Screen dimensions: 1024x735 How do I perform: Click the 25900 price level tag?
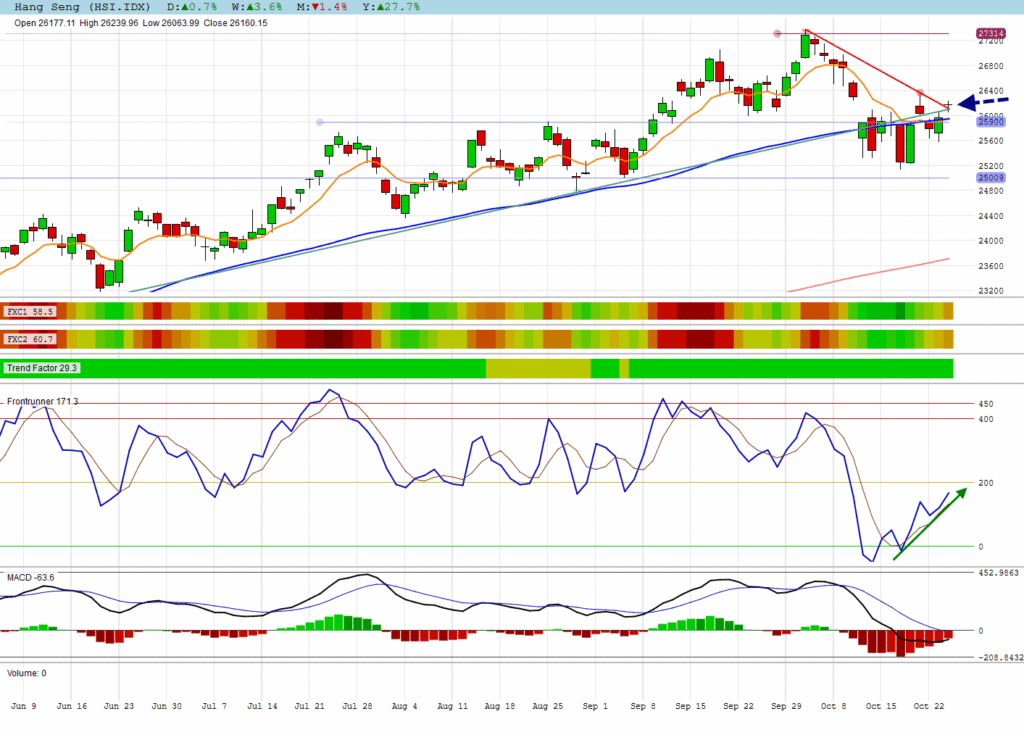click(x=990, y=119)
